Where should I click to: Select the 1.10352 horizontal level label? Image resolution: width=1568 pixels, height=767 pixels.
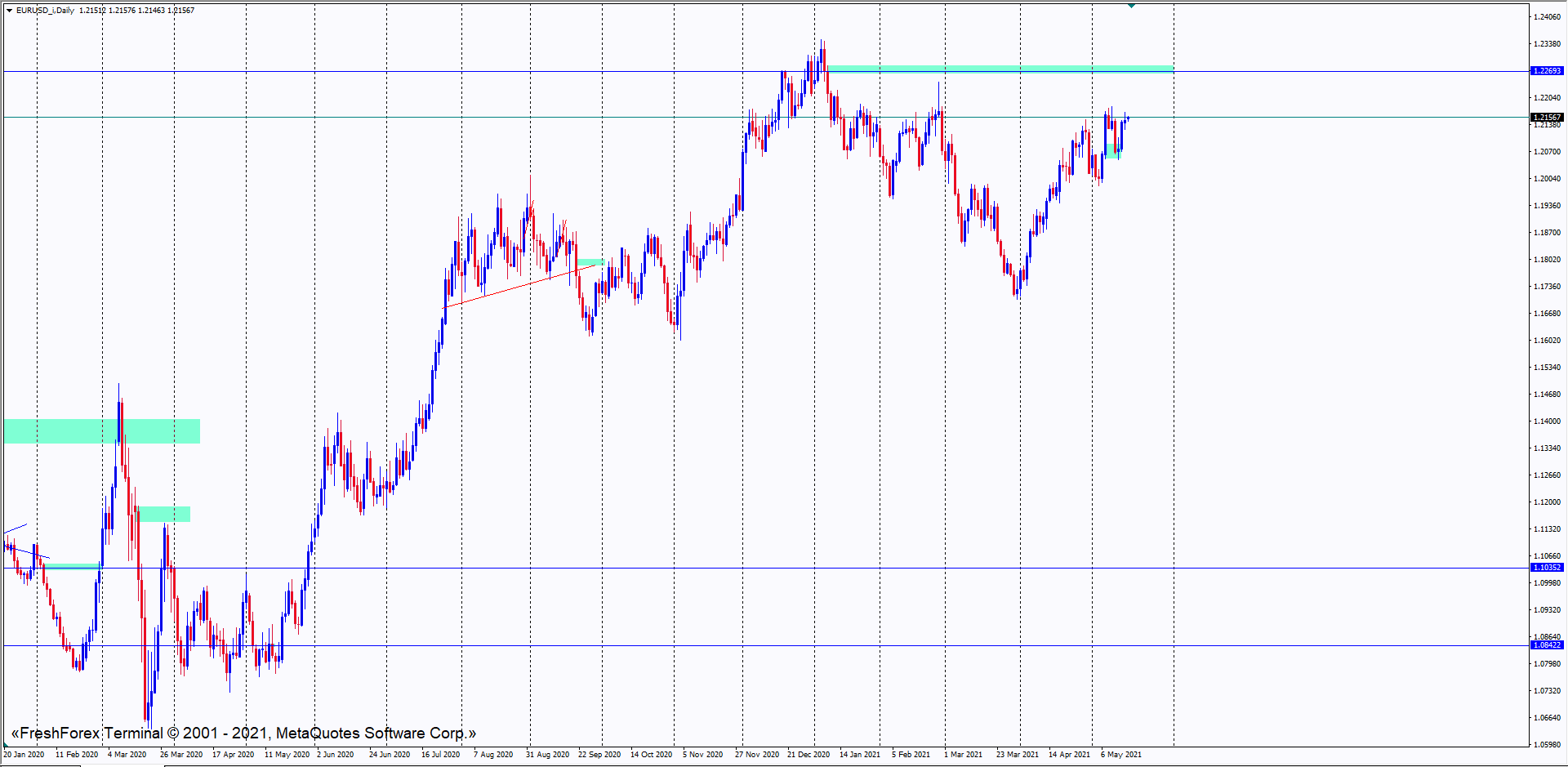point(1546,568)
